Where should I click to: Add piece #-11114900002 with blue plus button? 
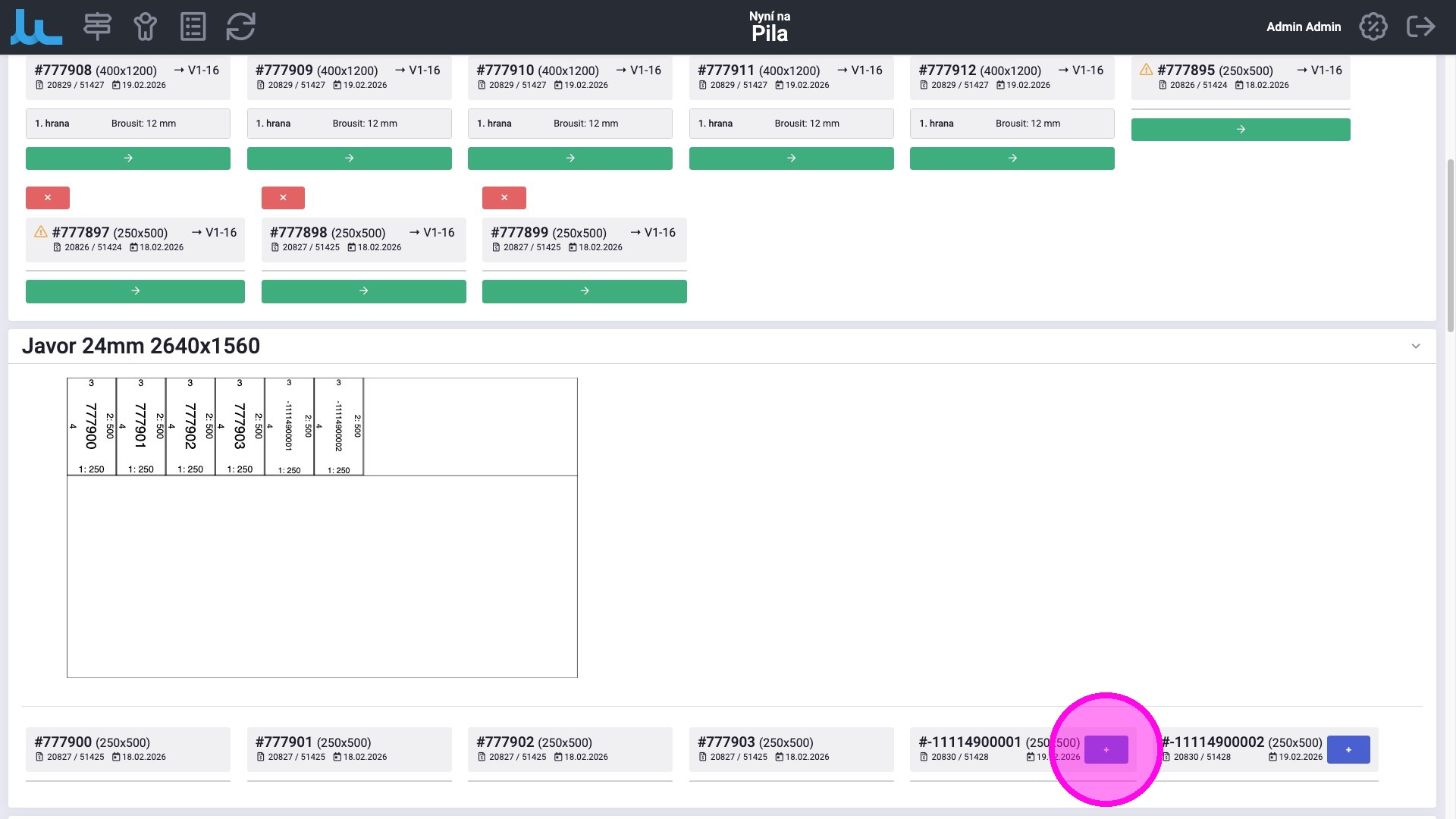(x=1348, y=750)
